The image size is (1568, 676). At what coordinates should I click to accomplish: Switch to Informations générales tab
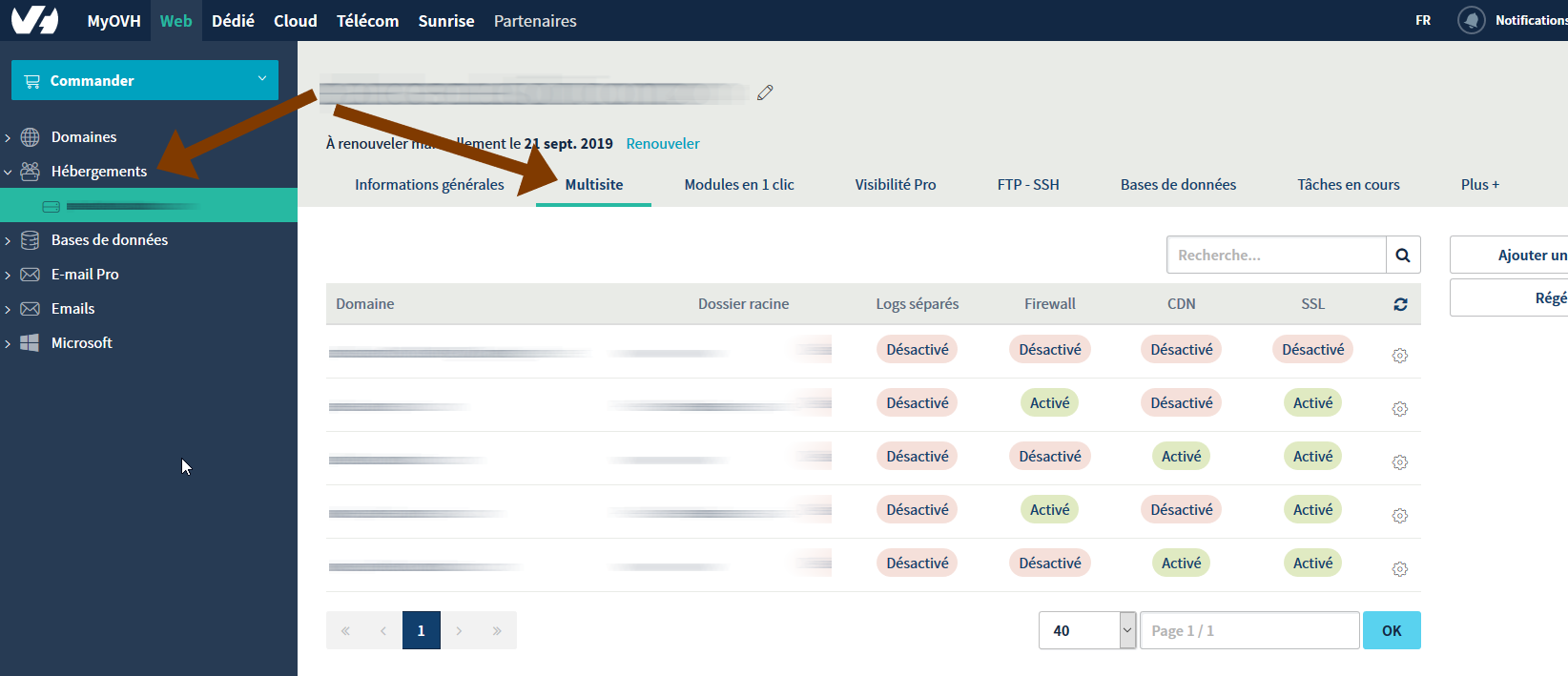[429, 185]
